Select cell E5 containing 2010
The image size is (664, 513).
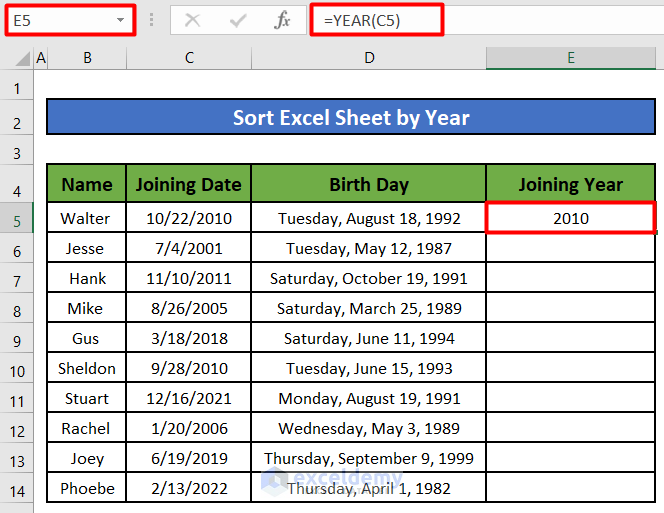point(571,218)
